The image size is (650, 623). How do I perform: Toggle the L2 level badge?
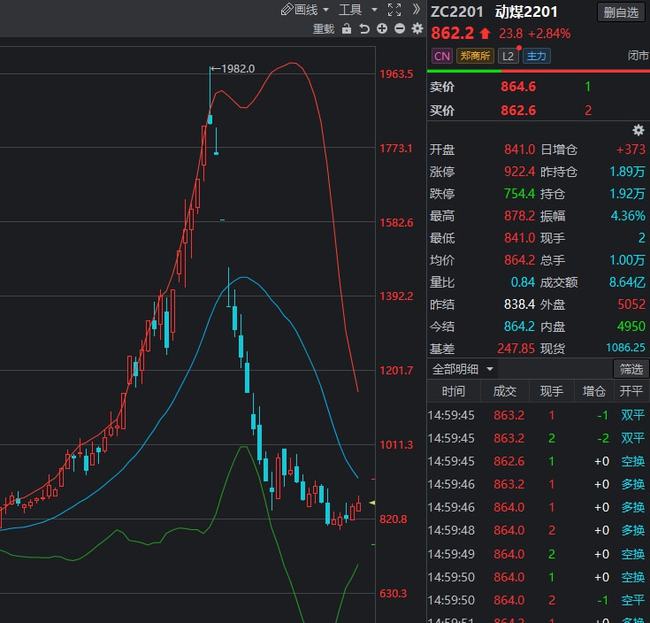click(x=507, y=56)
